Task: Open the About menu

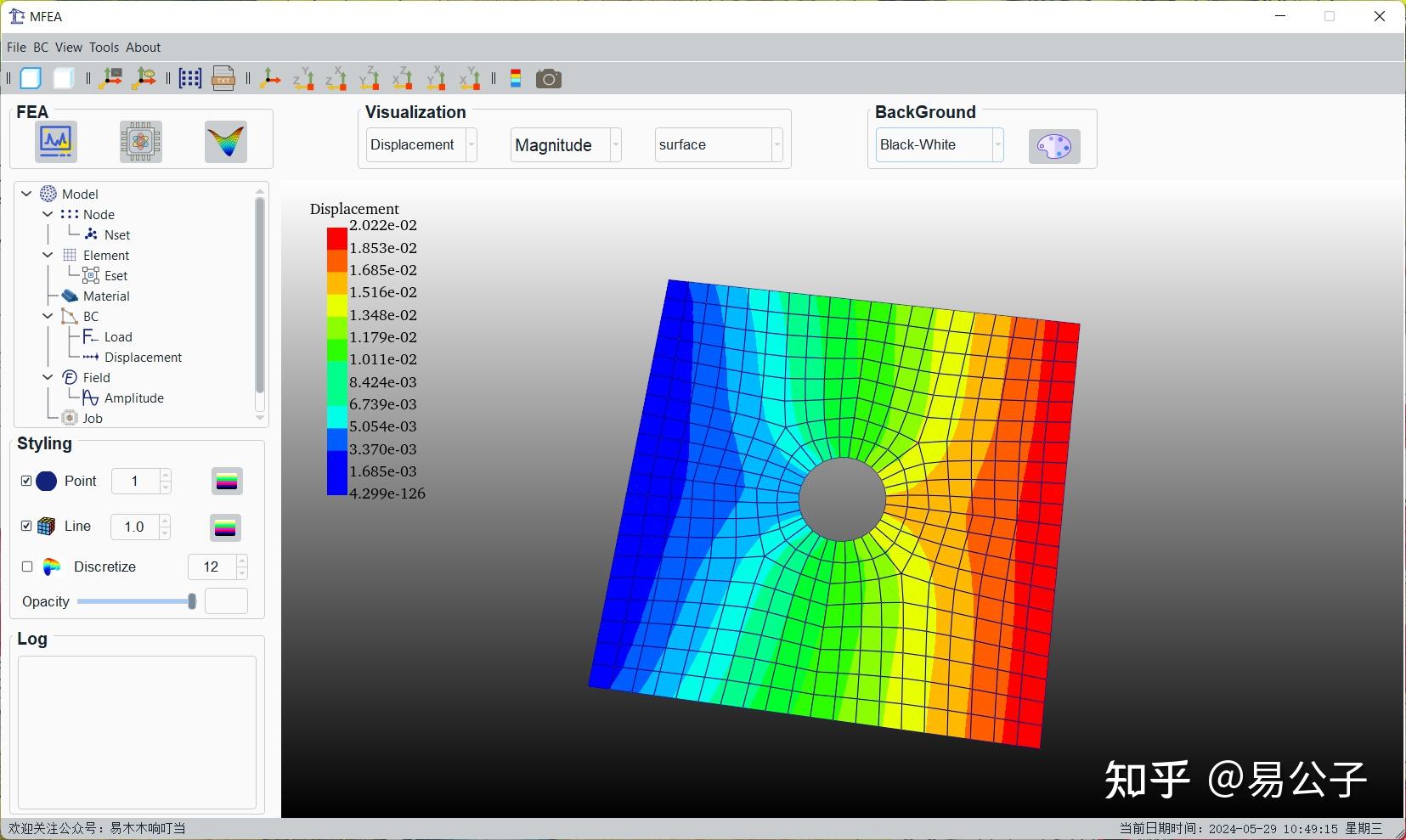Action: (143, 48)
